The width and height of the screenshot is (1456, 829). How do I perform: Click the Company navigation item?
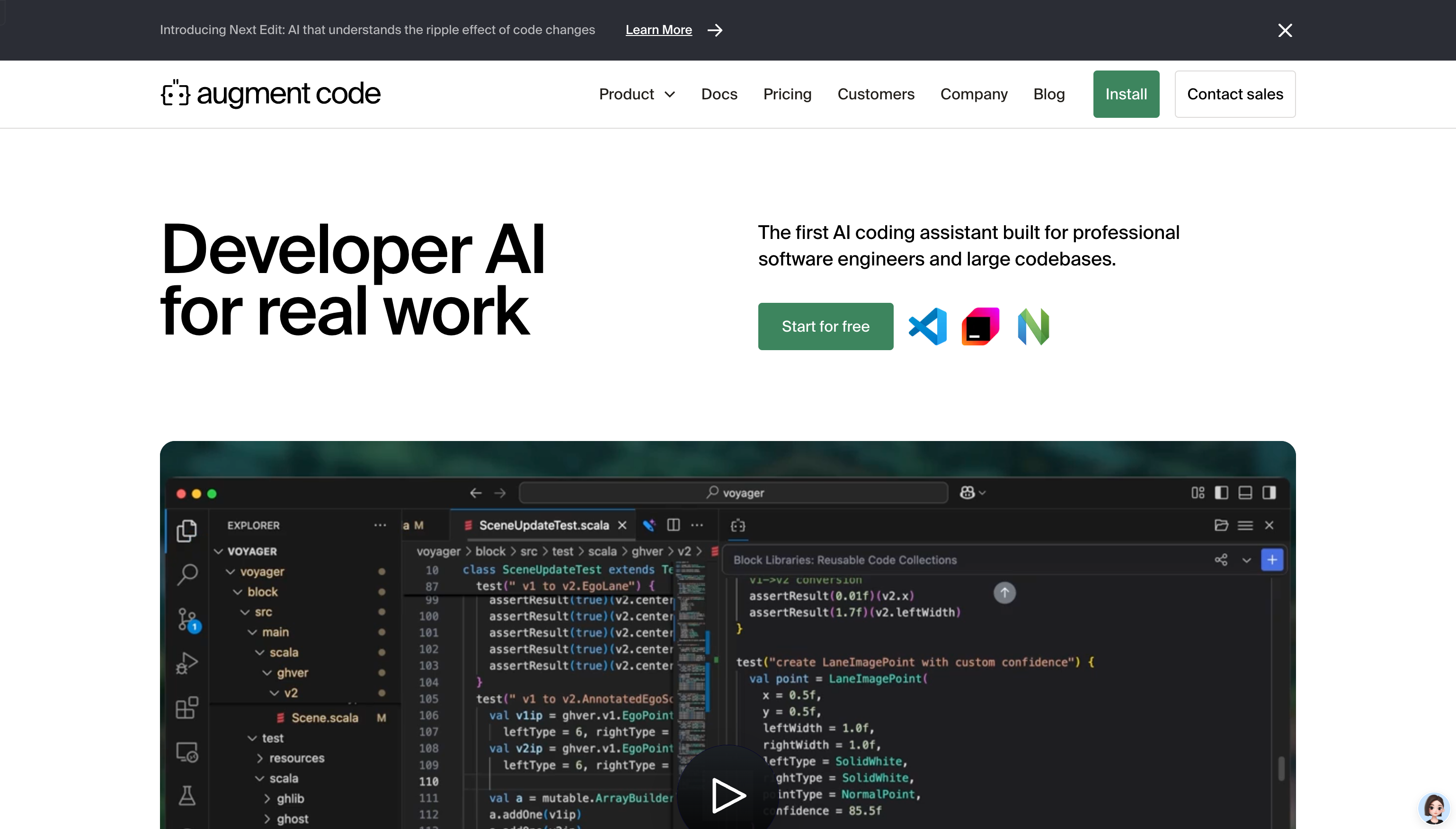click(x=974, y=94)
